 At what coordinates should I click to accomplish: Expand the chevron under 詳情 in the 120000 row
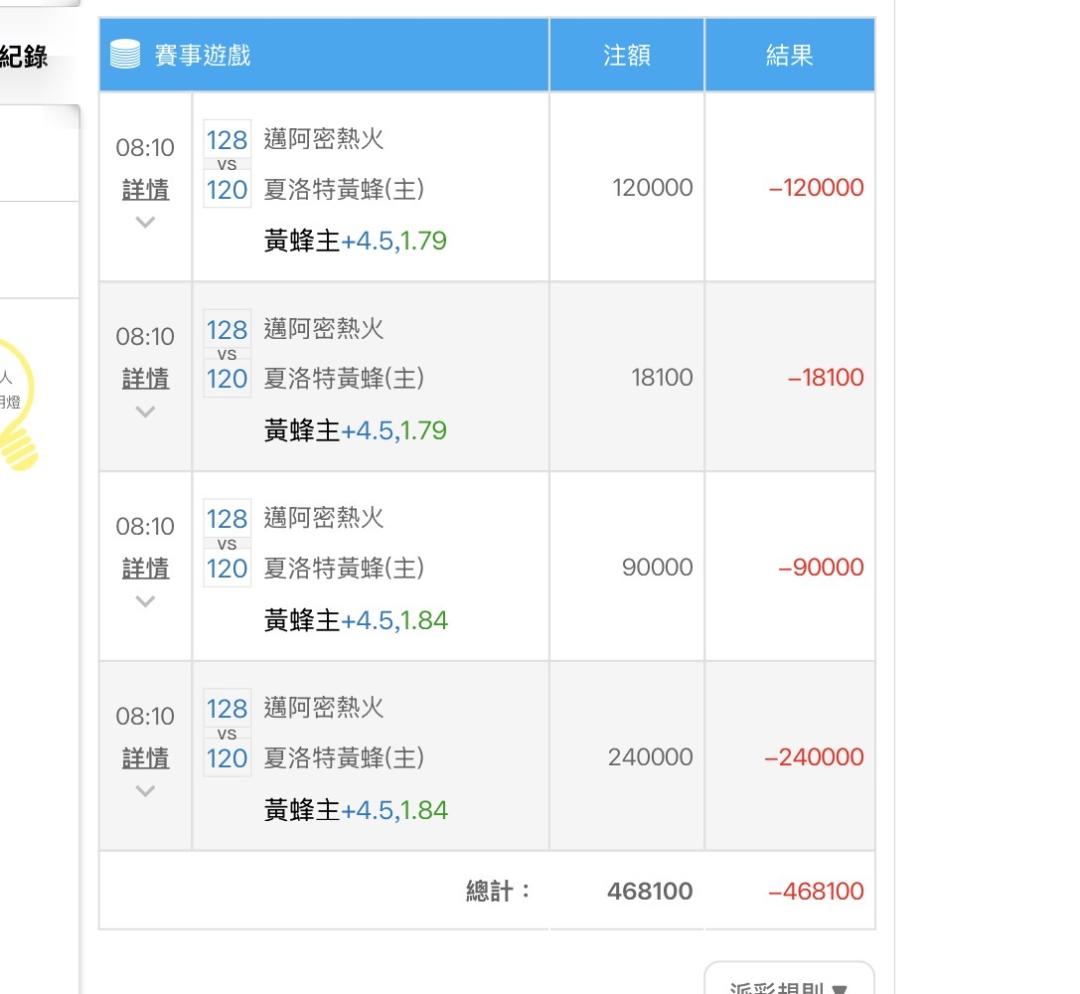click(x=145, y=222)
